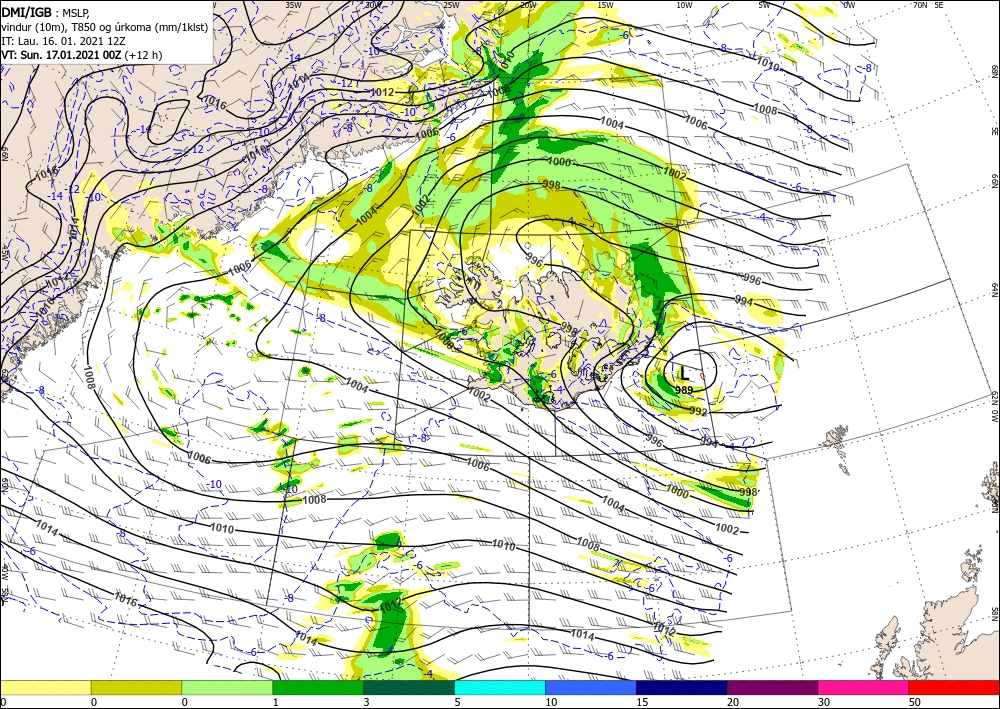The height and width of the screenshot is (709, 1000).
Task: Click the '5W' longitude label at top
Action: [764, 5]
